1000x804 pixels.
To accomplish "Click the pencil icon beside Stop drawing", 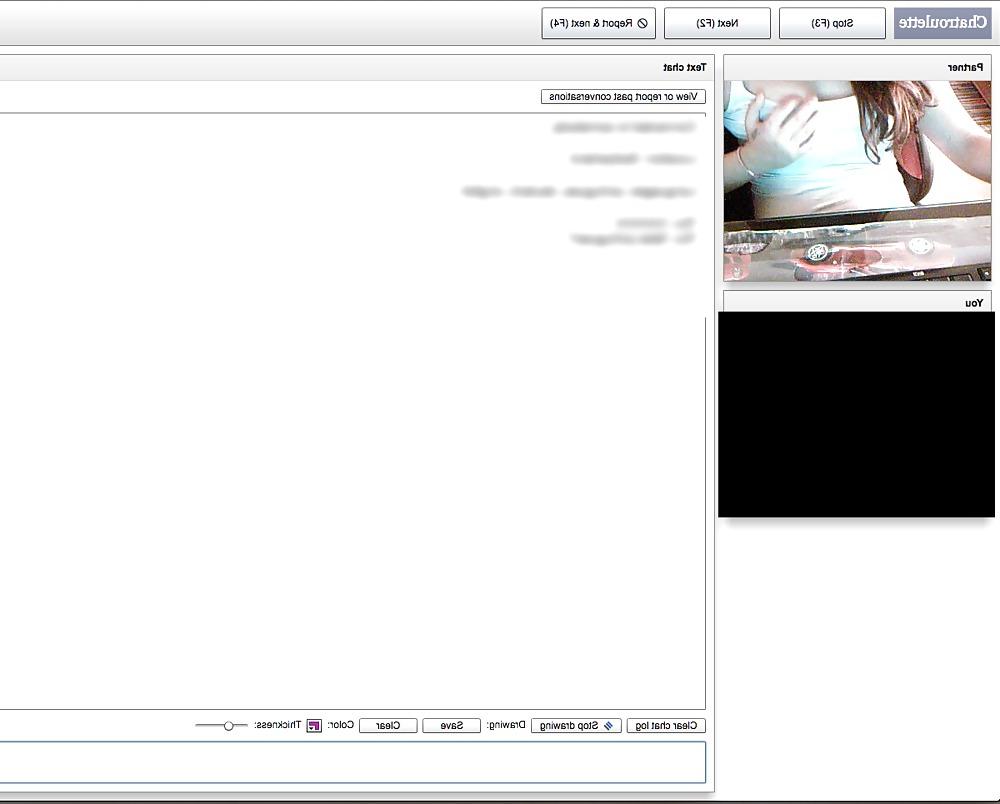I will [x=608, y=726].
